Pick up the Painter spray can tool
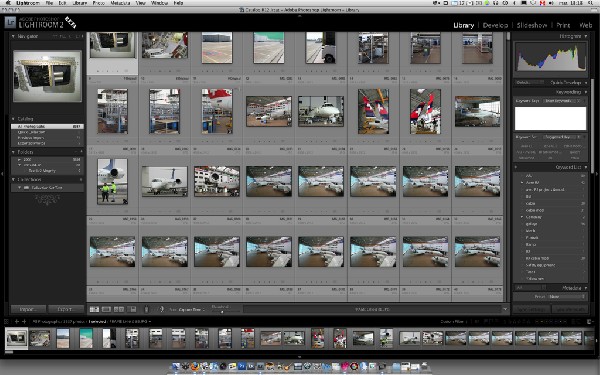Image resolution: width=600 pixels, height=375 pixels. [146, 309]
